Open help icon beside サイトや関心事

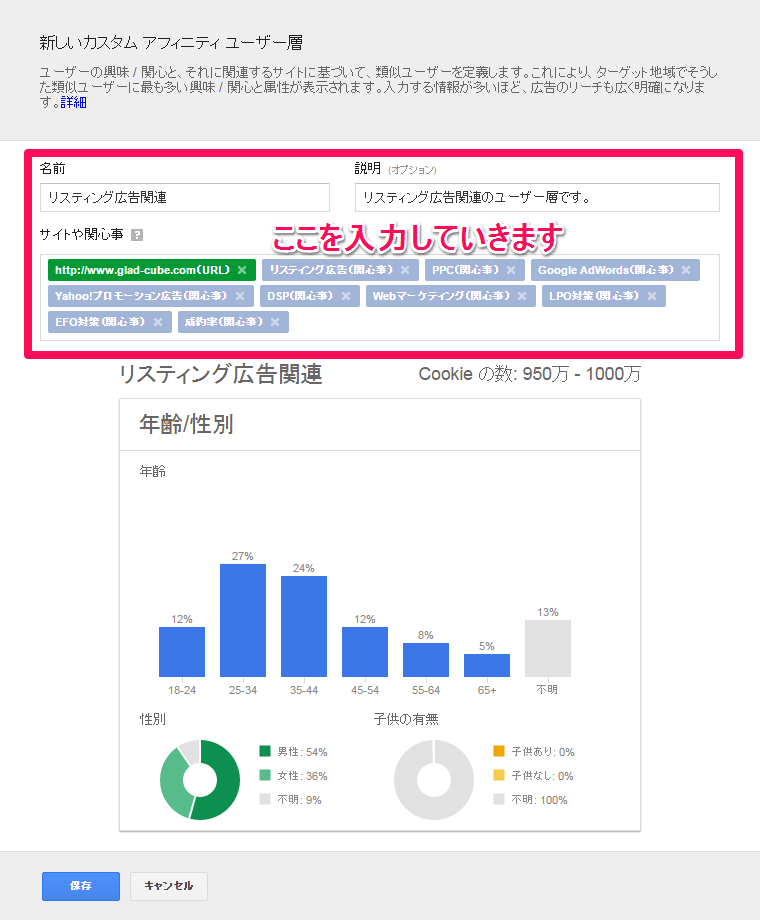(137, 235)
